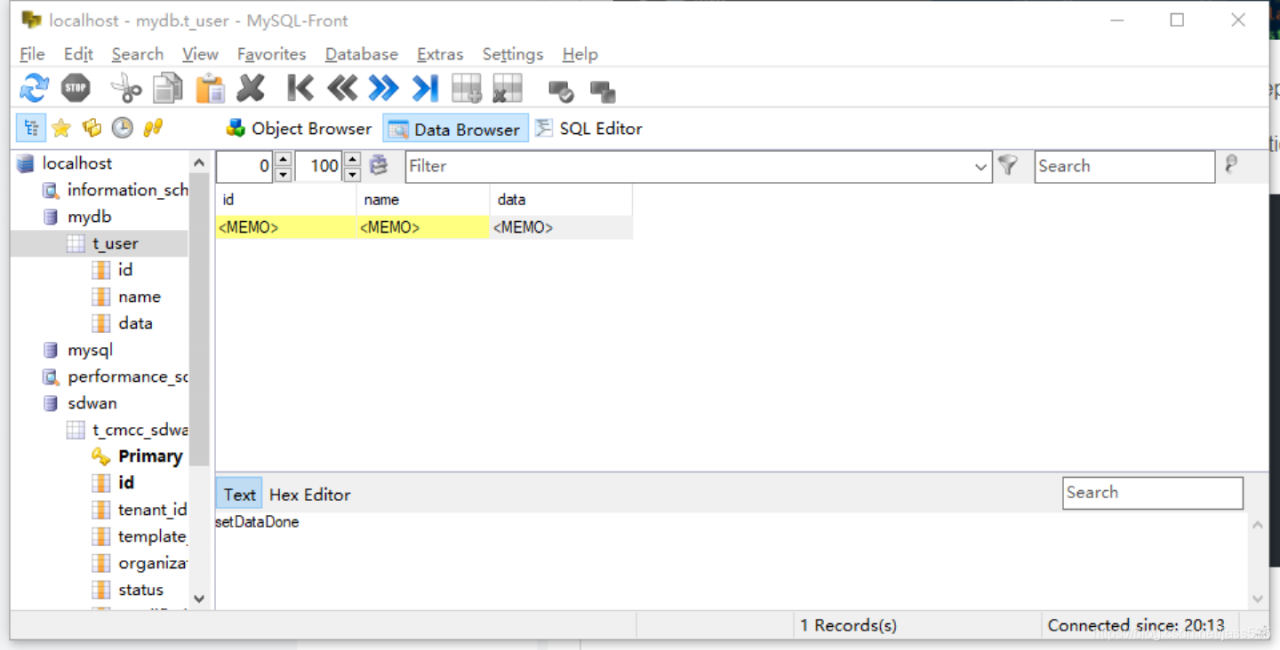The image size is (1280, 650).
Task: Click the Copy icon in toolbar
Action: (x=168, y=89)
